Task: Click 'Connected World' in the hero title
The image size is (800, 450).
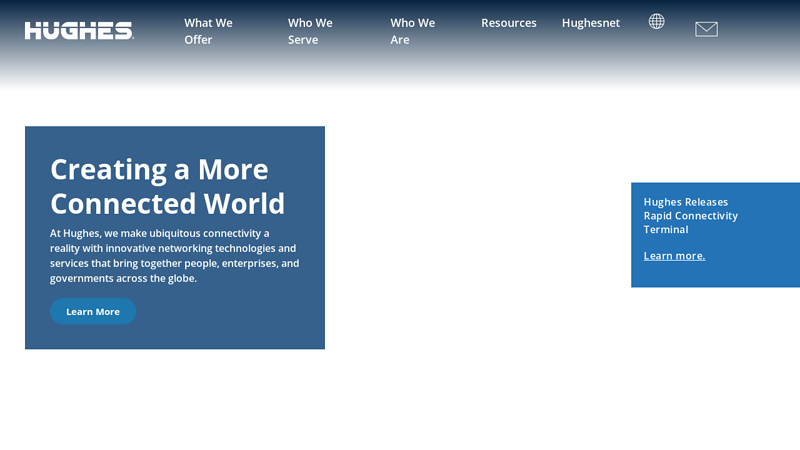Action: coord(167,203)
